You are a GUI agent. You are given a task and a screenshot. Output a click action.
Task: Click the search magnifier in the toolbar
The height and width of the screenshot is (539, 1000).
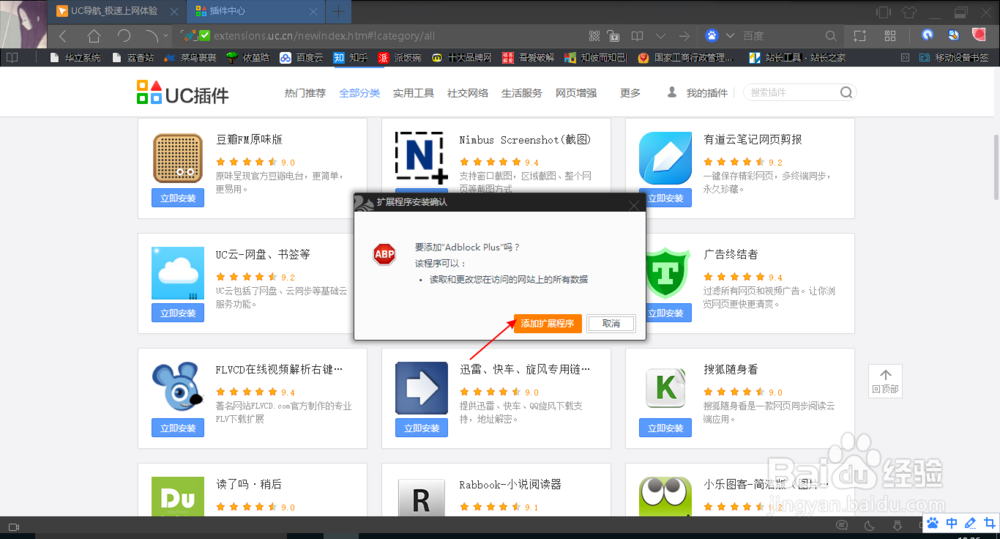click(x=830, y=36)
